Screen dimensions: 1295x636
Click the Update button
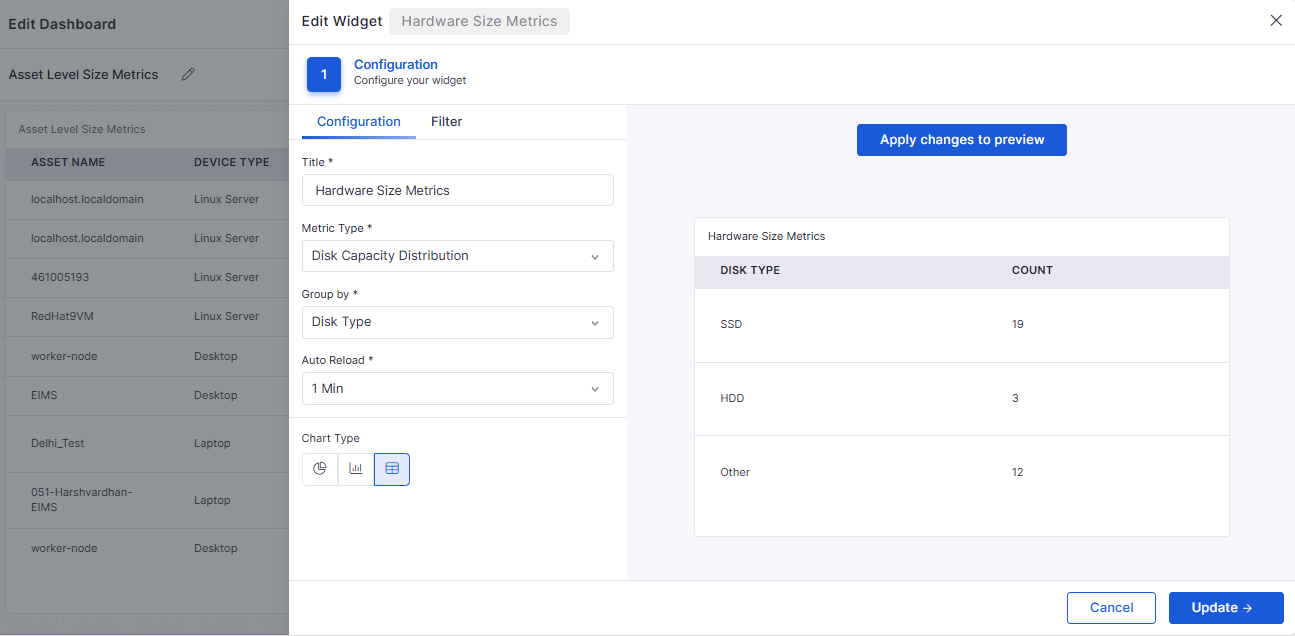(x=1225, y=608)
